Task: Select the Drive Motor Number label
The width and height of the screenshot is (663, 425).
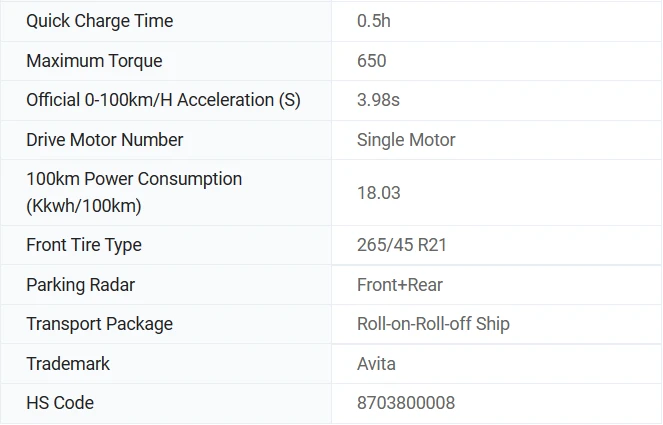Action: pyautogui.click(x=105, y=140)
